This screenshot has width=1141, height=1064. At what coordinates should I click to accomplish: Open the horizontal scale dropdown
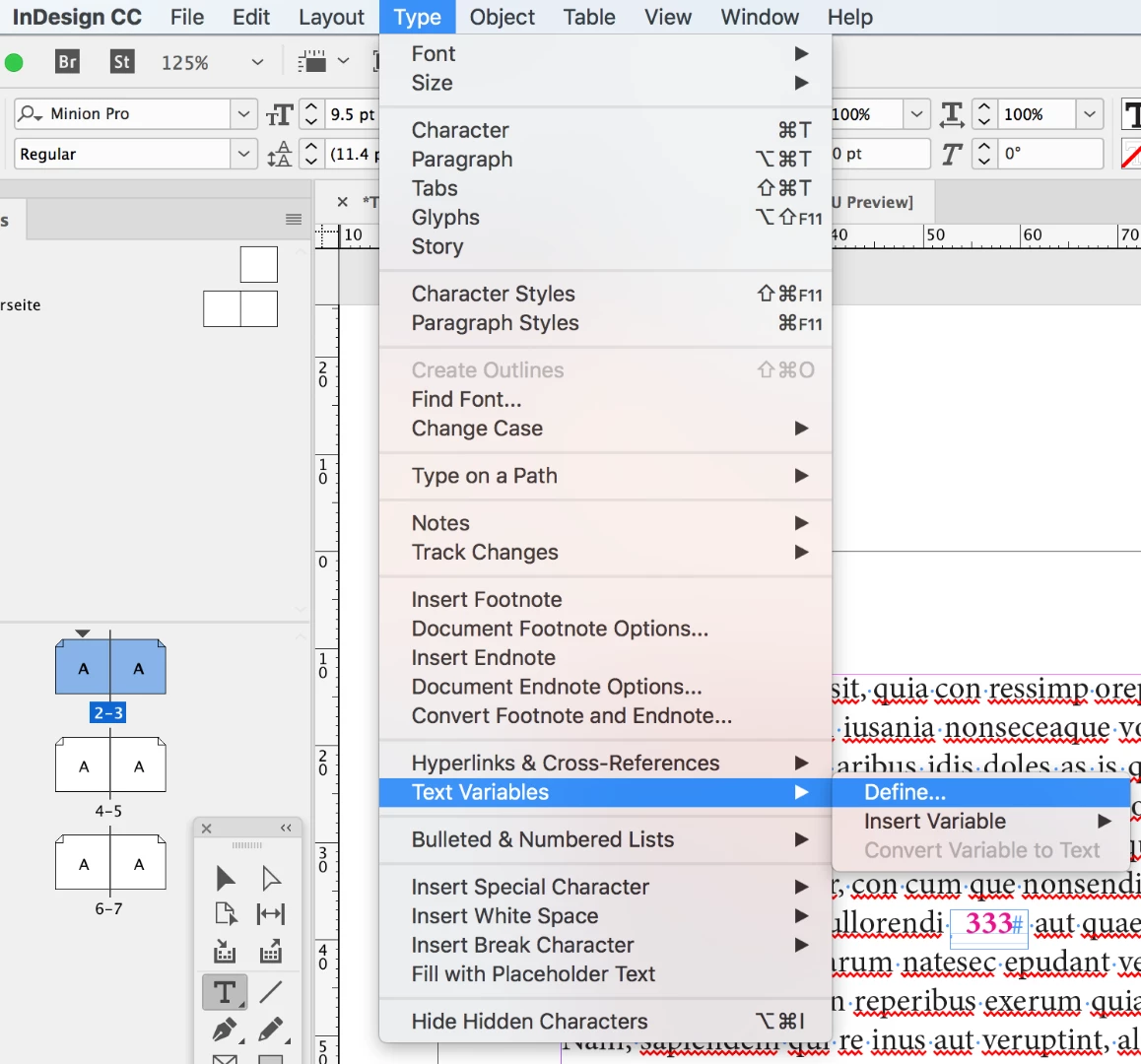click(1090, 114)
